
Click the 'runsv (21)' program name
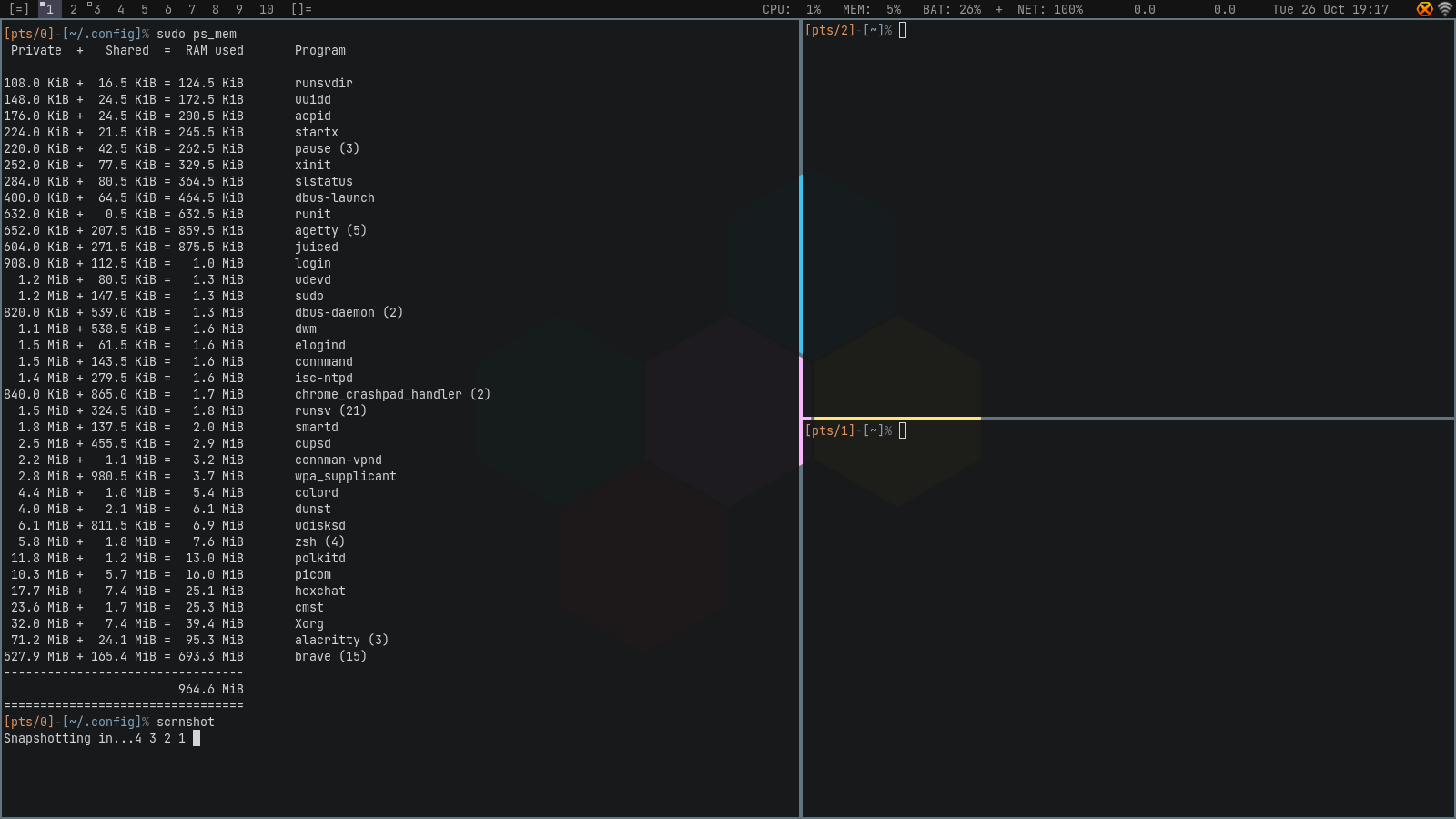click(x=331, y=411)
